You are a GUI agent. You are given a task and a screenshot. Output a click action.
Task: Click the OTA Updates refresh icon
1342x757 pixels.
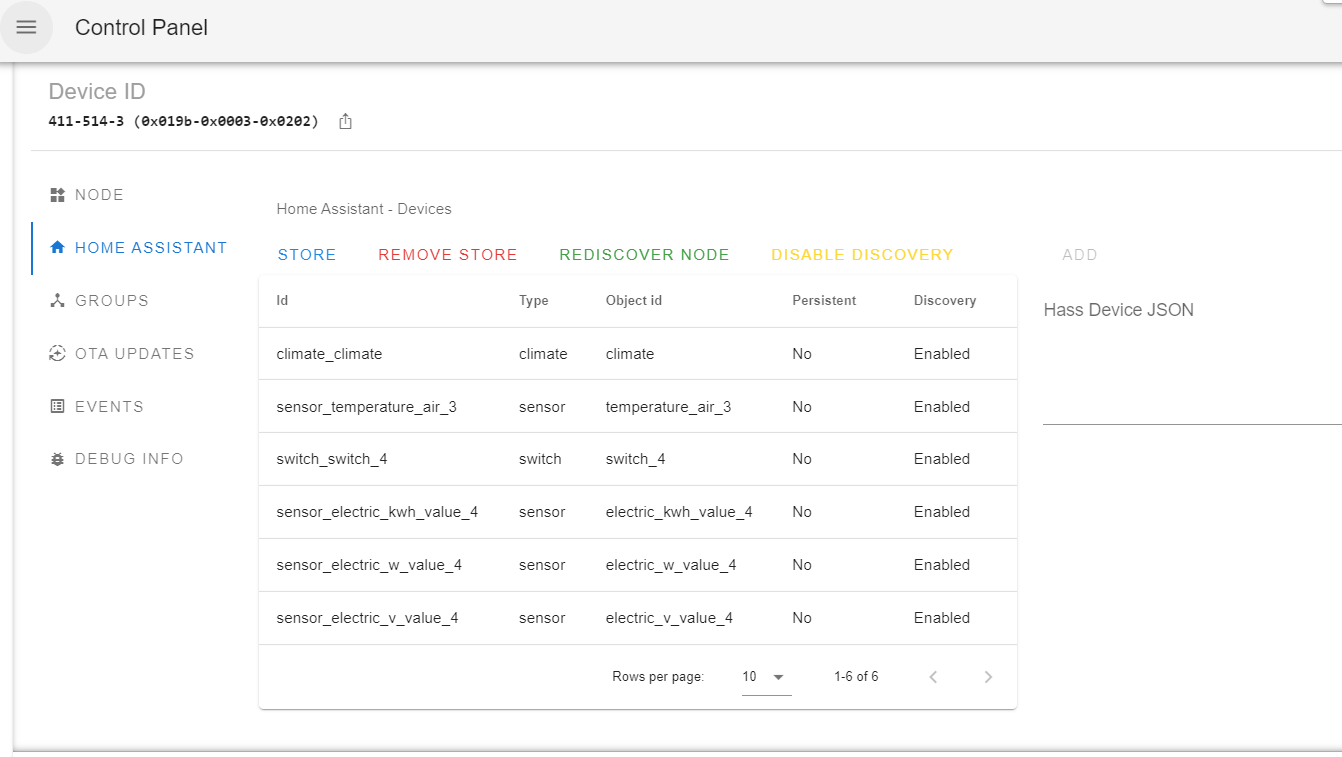click(57, 353)
